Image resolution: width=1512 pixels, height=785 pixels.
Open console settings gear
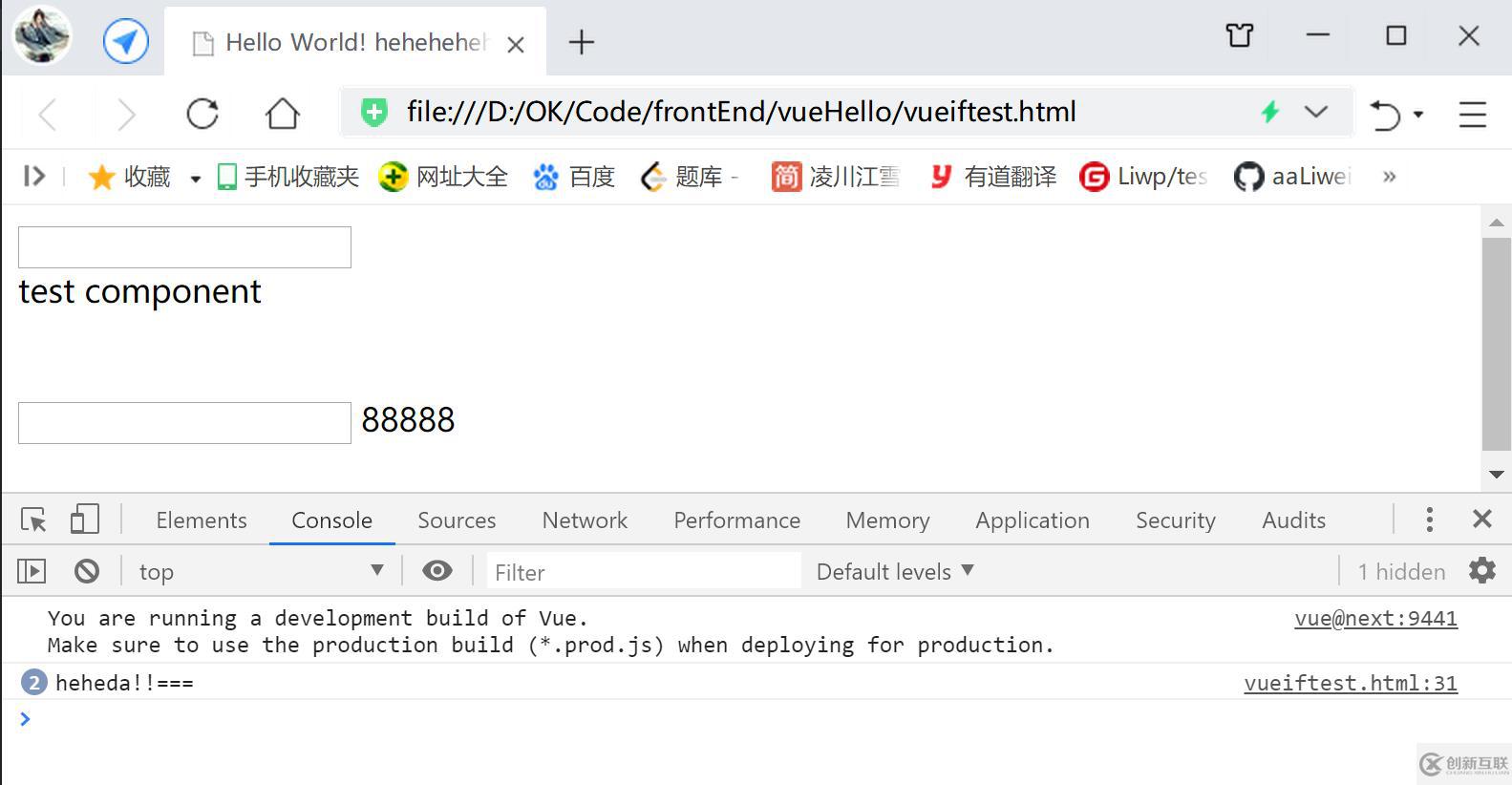pos(1481,571)
